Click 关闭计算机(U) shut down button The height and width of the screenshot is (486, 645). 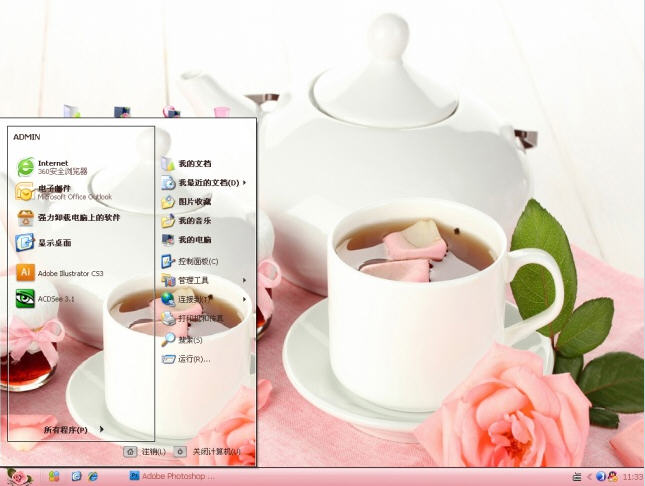[x=207, y=452]
